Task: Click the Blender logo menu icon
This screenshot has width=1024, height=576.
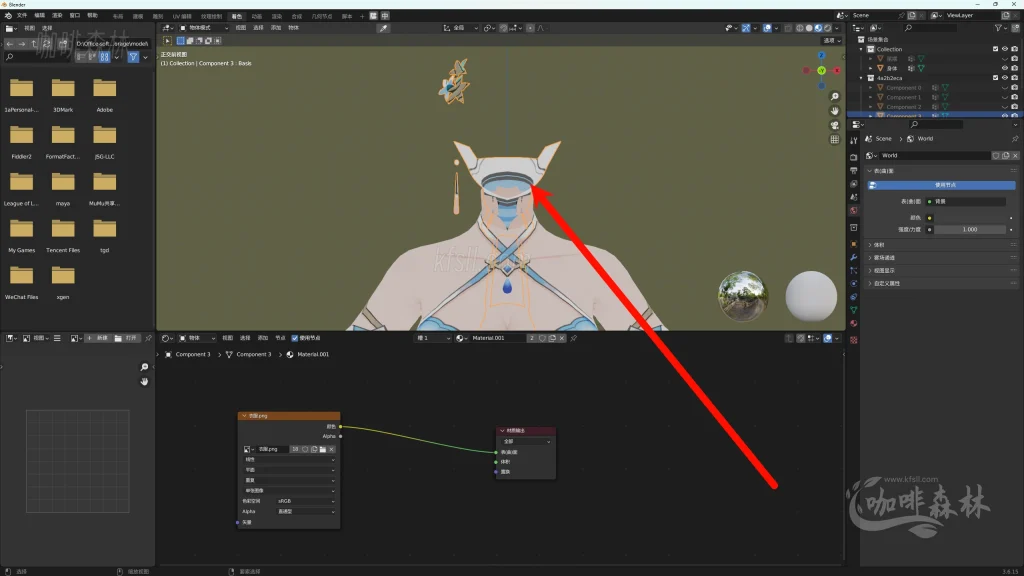Action: click(x=8, y=16)
